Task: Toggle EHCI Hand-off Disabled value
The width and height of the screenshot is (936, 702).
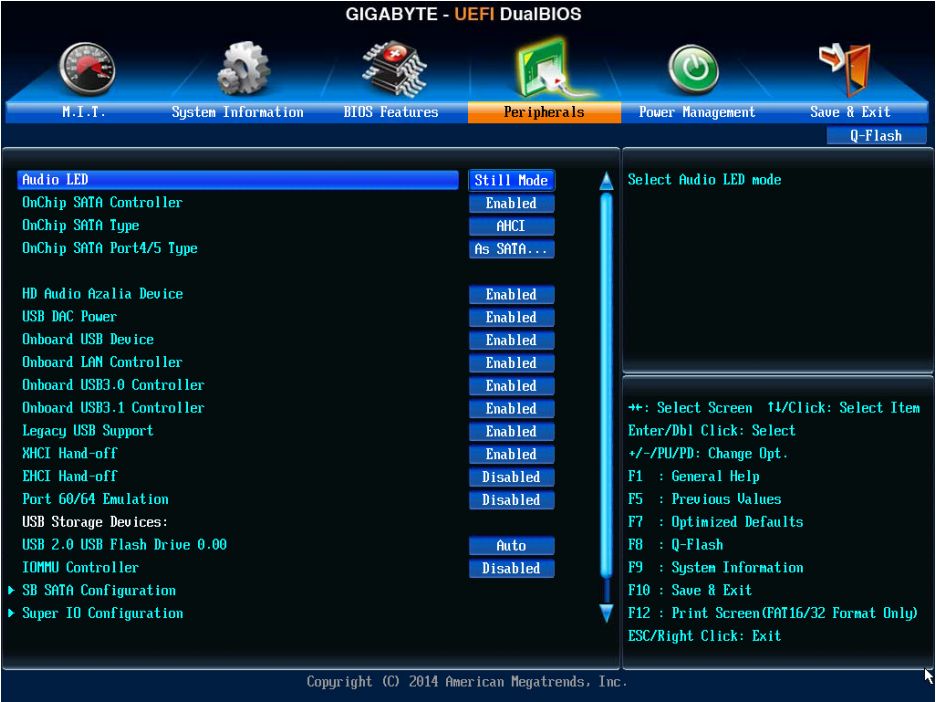Action: pos(512,478)
